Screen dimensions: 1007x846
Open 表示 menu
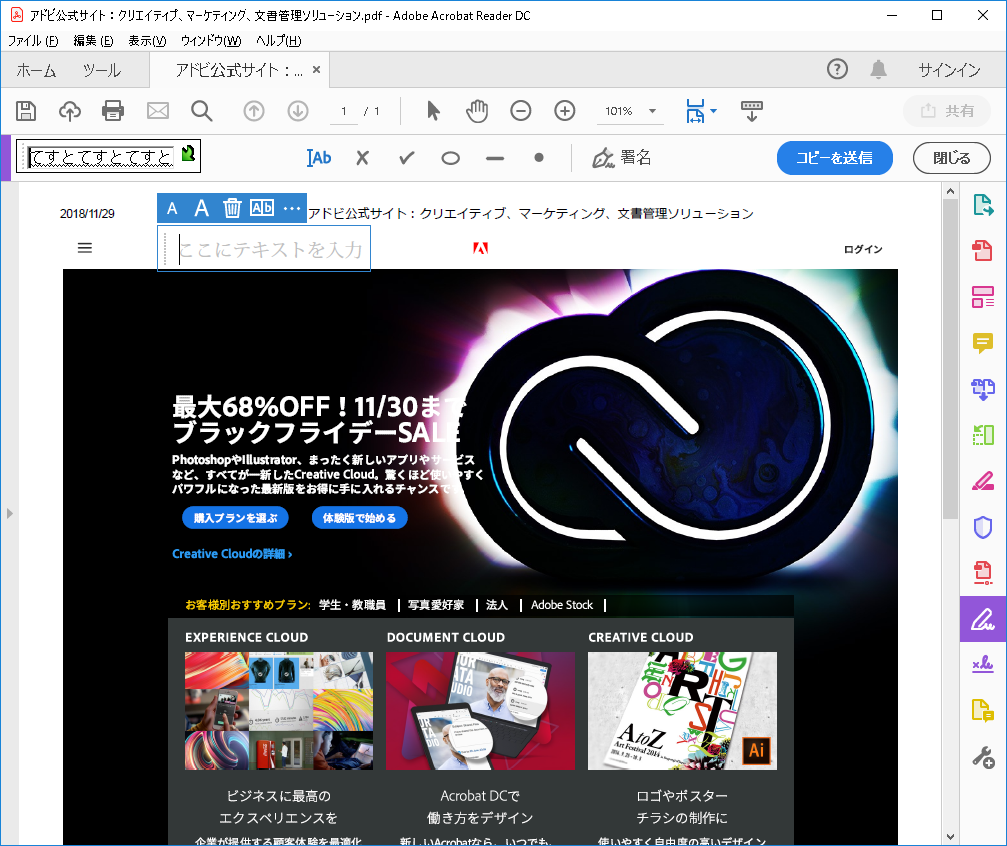147,41
